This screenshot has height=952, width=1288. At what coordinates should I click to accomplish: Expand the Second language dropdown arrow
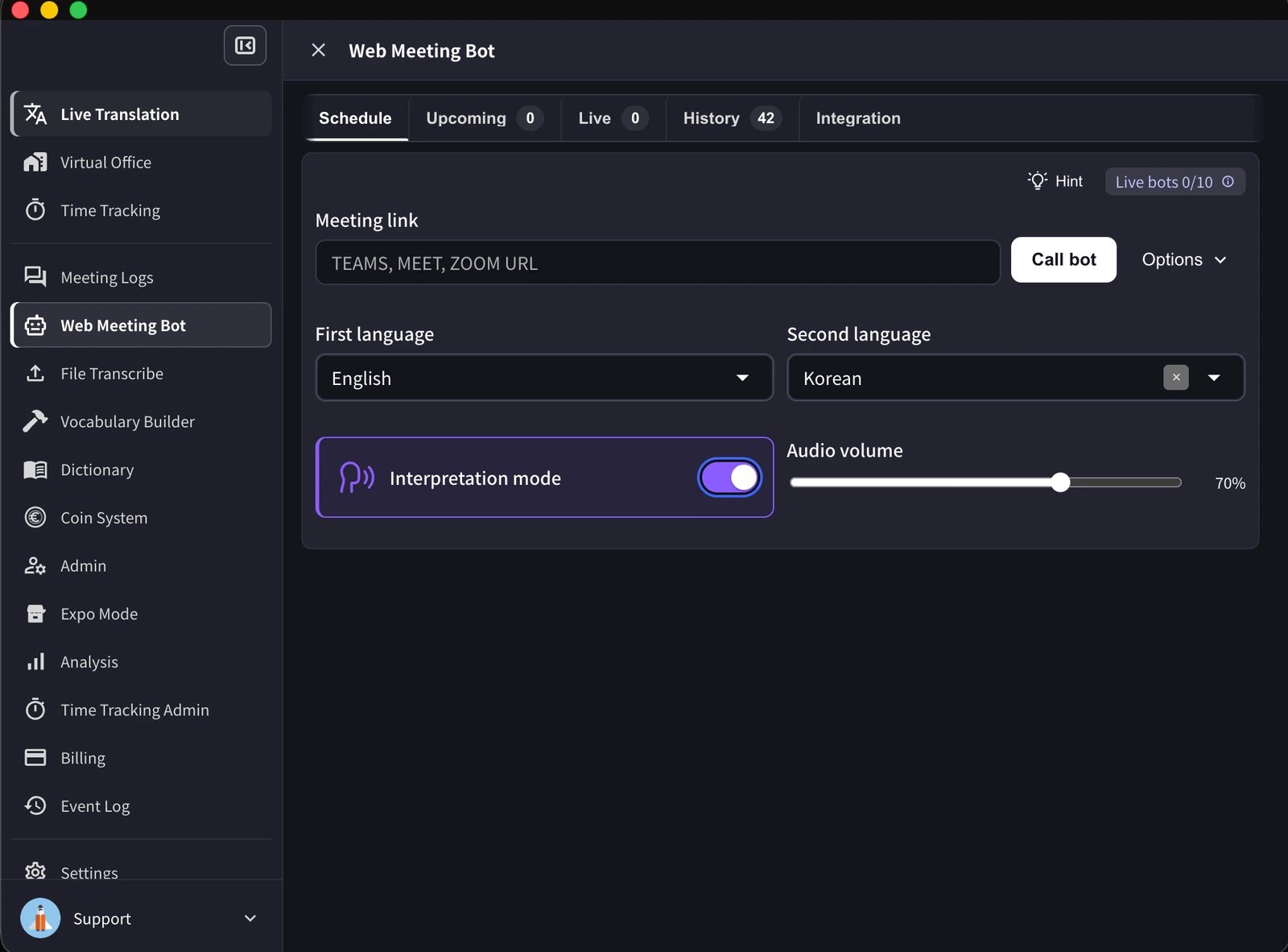pyautogui.click(x=1214, y=378)
